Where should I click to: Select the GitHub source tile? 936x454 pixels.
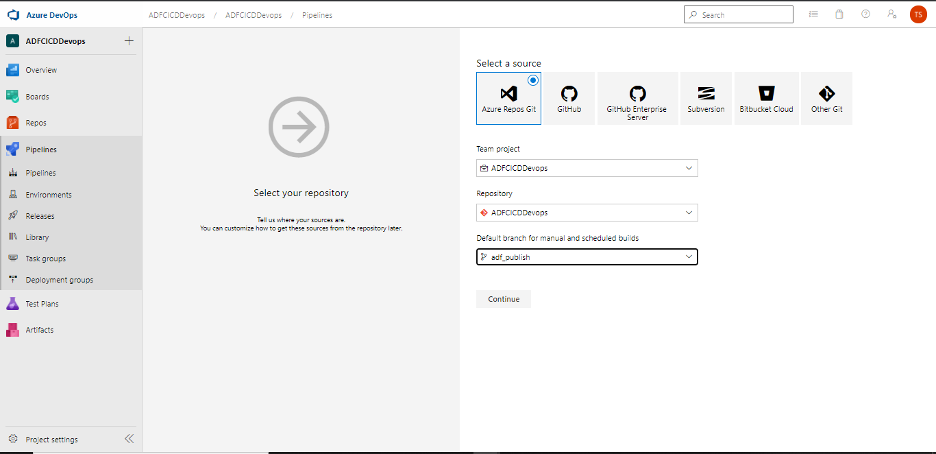569,98
